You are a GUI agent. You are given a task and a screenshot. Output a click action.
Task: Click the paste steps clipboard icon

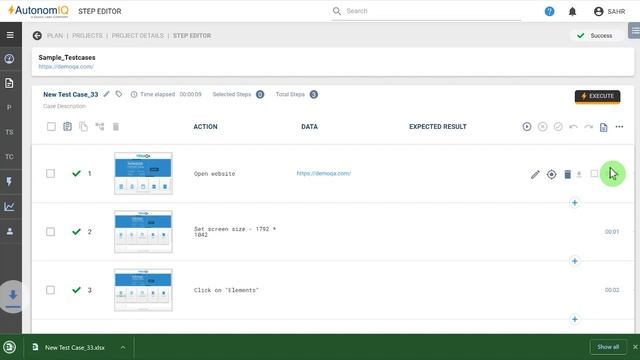click(67, 127)
